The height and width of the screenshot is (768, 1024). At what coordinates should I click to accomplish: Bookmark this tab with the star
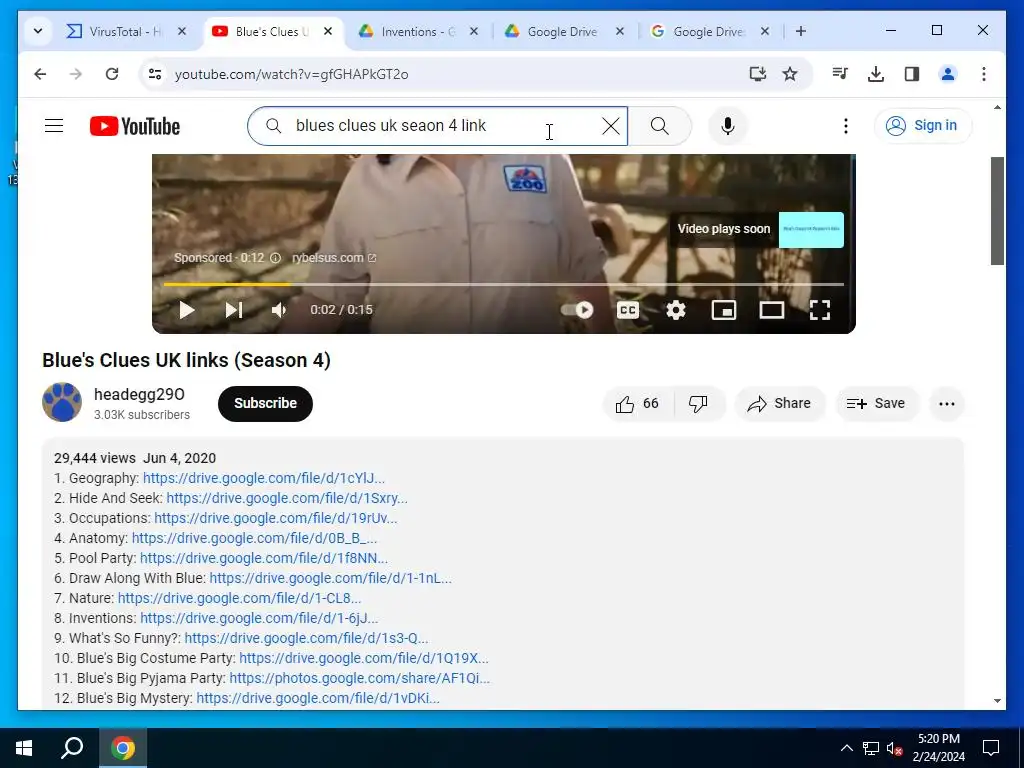tap(790, 74)
